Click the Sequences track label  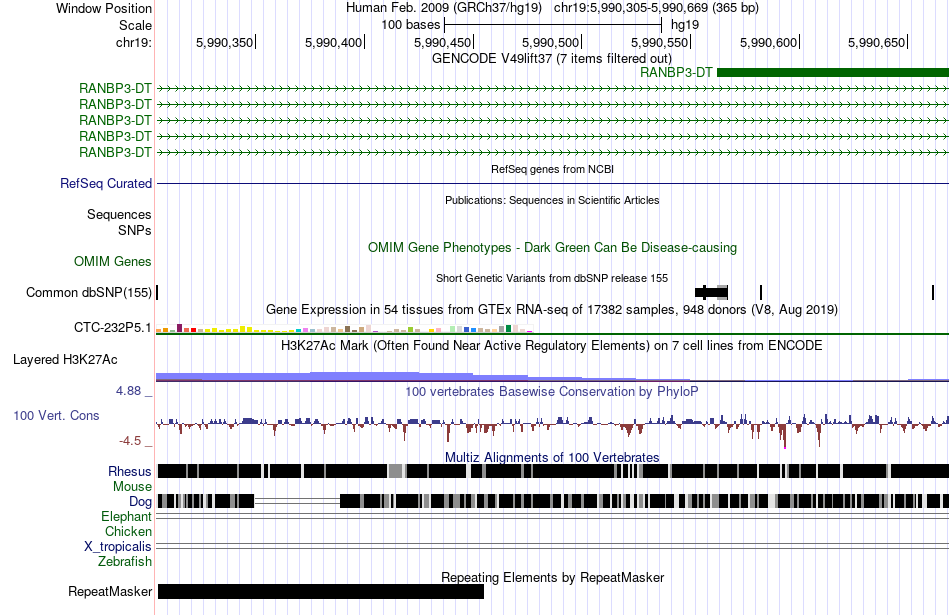point(119,214)
